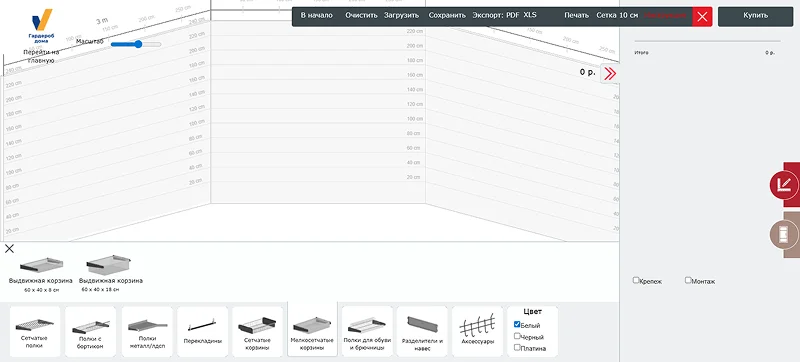Follow the Перейти на главную link
The width and height of the screenshot is (800, 362).
pyautogui.click(x=41, y=57)
